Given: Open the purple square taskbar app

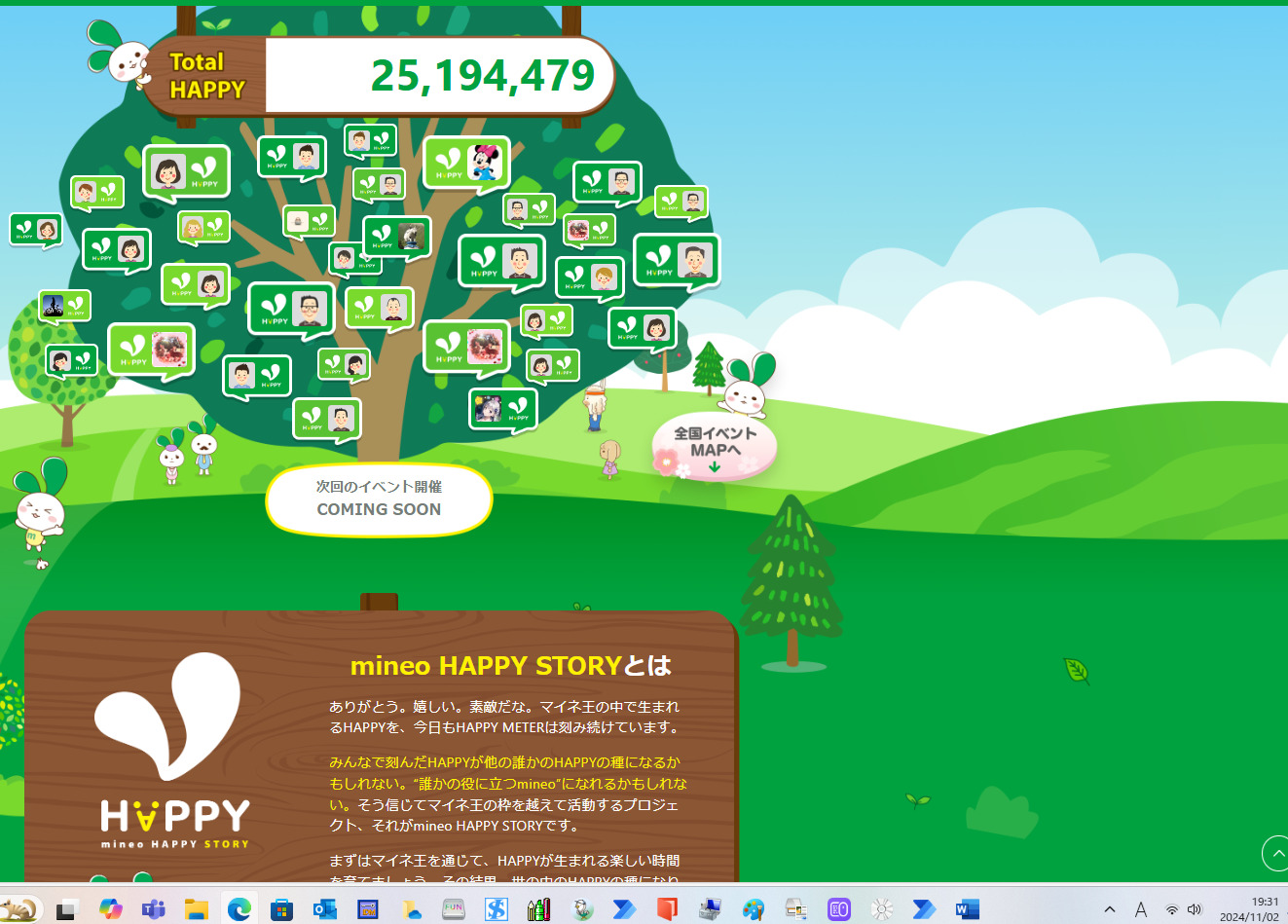Looking at the screenshot, I should click(x=838, y=909).
